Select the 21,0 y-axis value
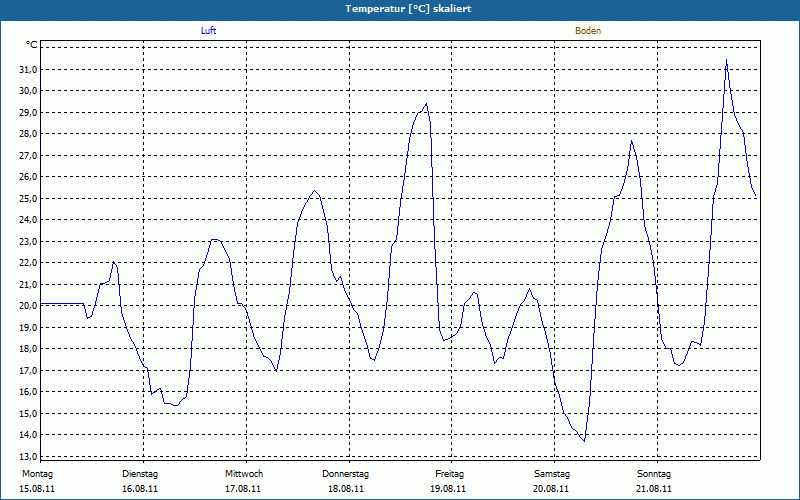 point(29,285)
